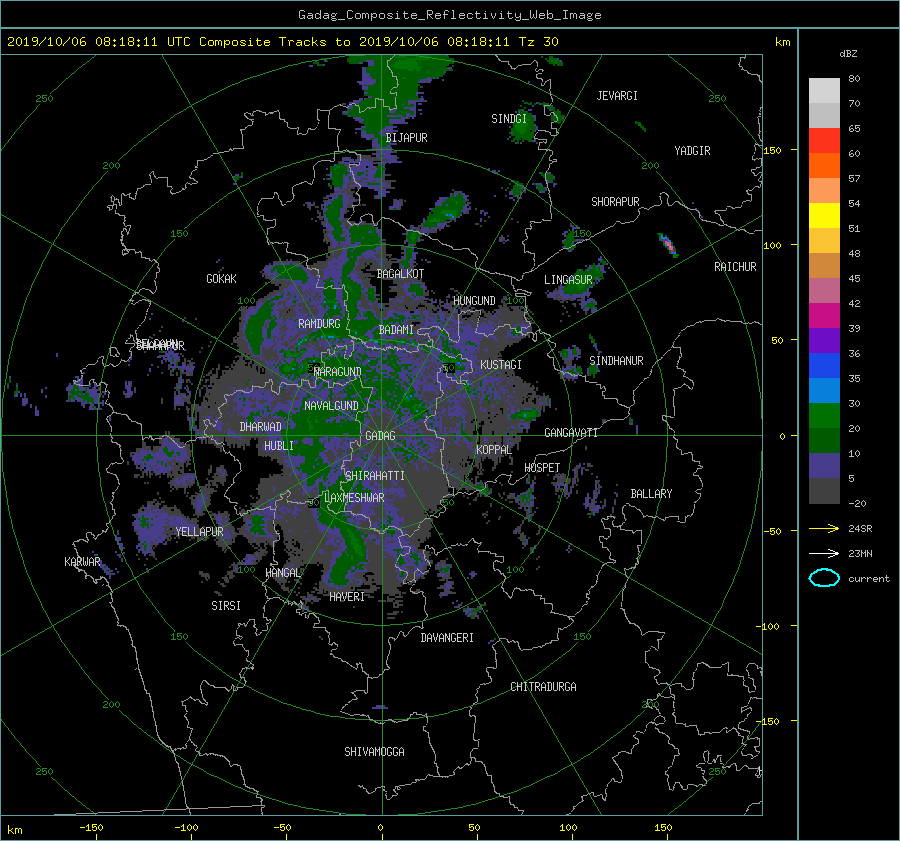Pick the purple 10 dBZ color swatch
Screen dimensions: 900x841
click(x=824, y=465)
